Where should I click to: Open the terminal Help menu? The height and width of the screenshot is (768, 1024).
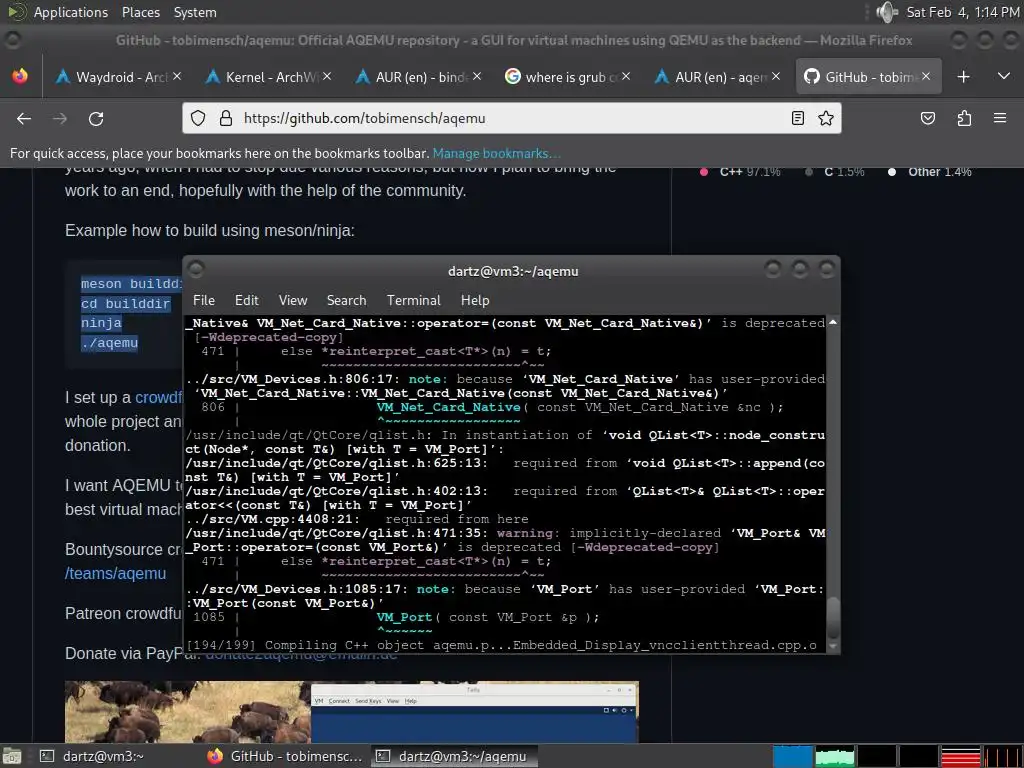pos(475,300)
